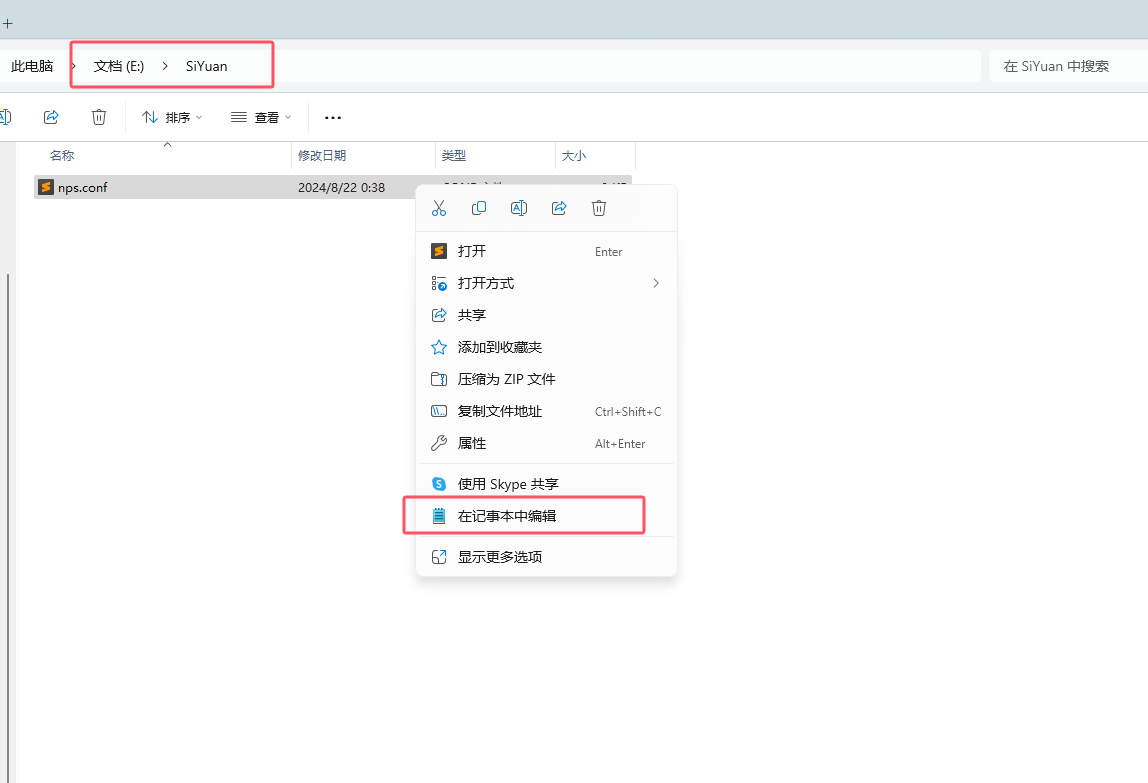
Task: Expand the 排序 sort dropdown
Action: (172, 117)
